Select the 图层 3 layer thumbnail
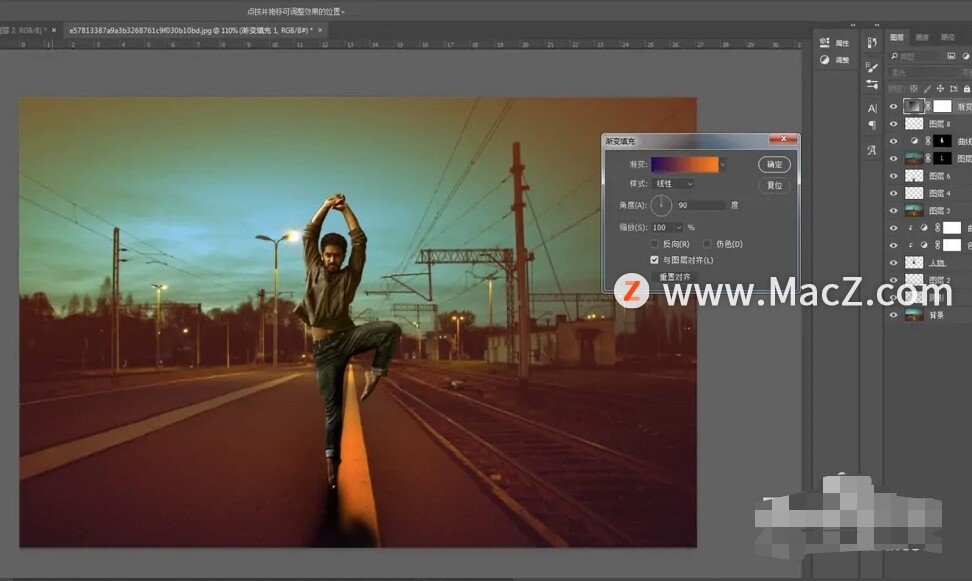The width and height of the screenshot is (972, 581). click(x=914, y=211)
